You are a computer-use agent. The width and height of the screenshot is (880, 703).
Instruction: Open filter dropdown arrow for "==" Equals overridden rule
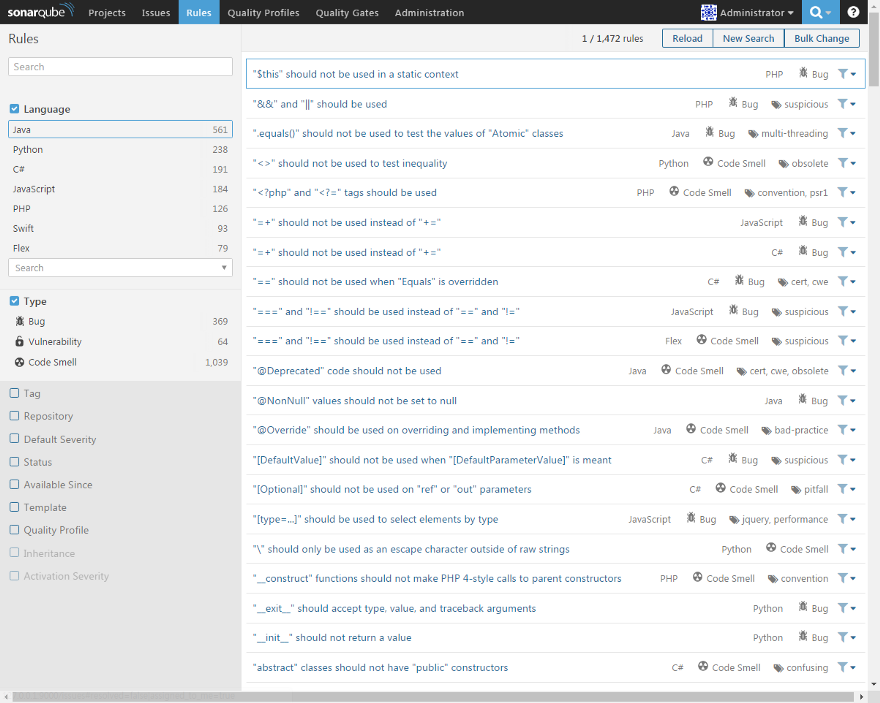pyautogui.click(x=853, y=282)
